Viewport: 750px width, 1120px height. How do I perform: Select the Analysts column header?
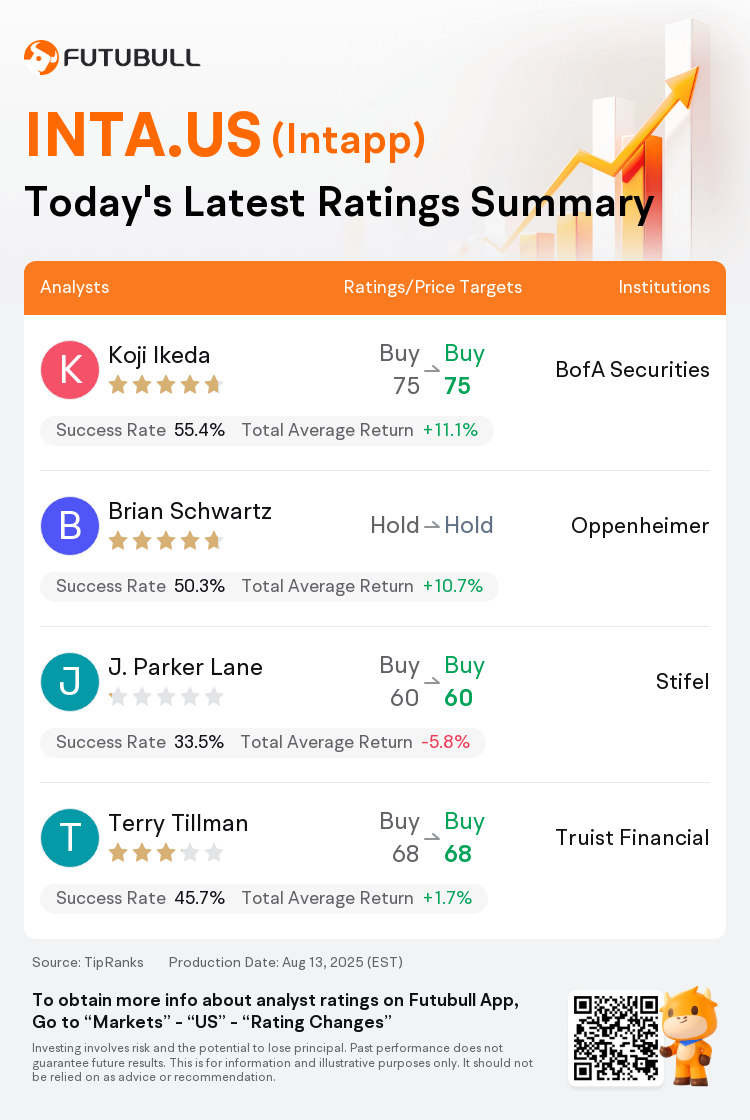(74, 287)
